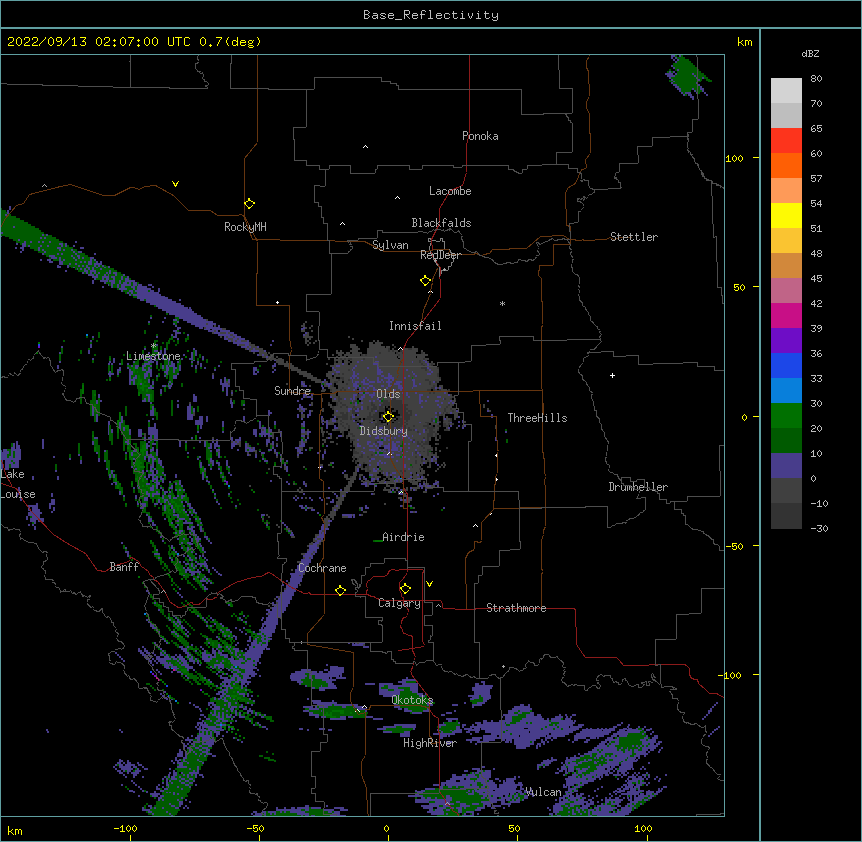Click the -100 tick on the right vertical axis
The width and height of the screenshot is (862, 842).
point(731,675)
